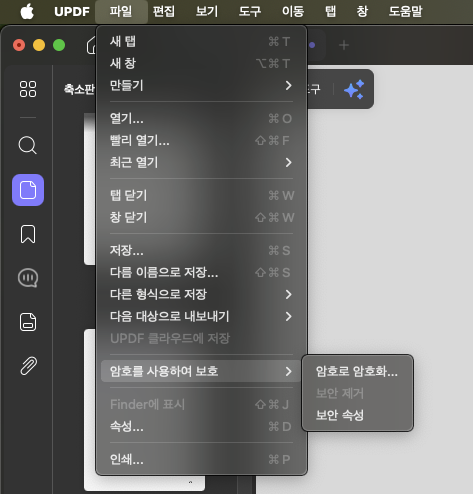Open the bookmarks panel icon
Image resolution: width=473 pixels, height=494 pixels.
(28, 234)
